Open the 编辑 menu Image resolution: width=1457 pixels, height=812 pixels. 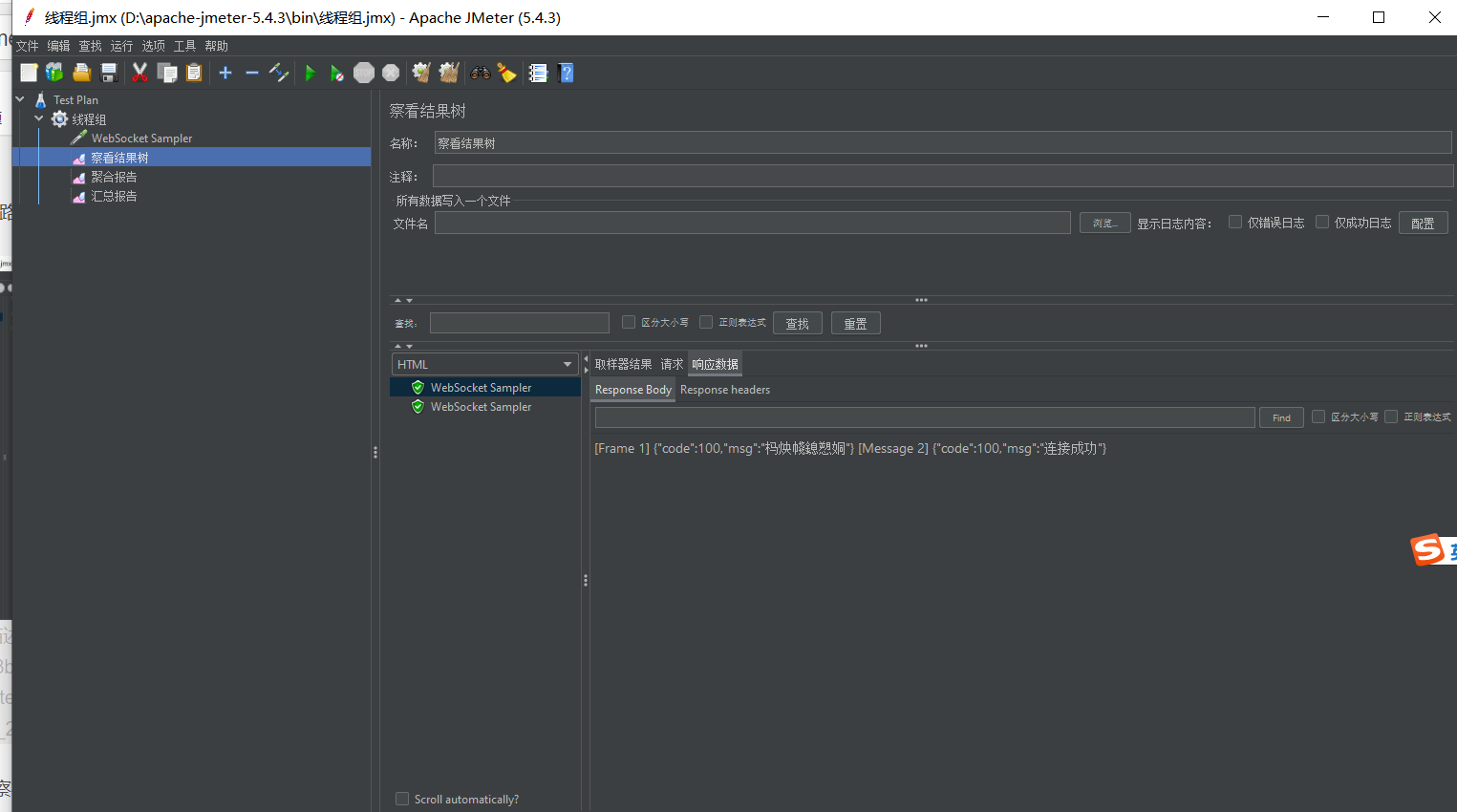coord(59,46)
